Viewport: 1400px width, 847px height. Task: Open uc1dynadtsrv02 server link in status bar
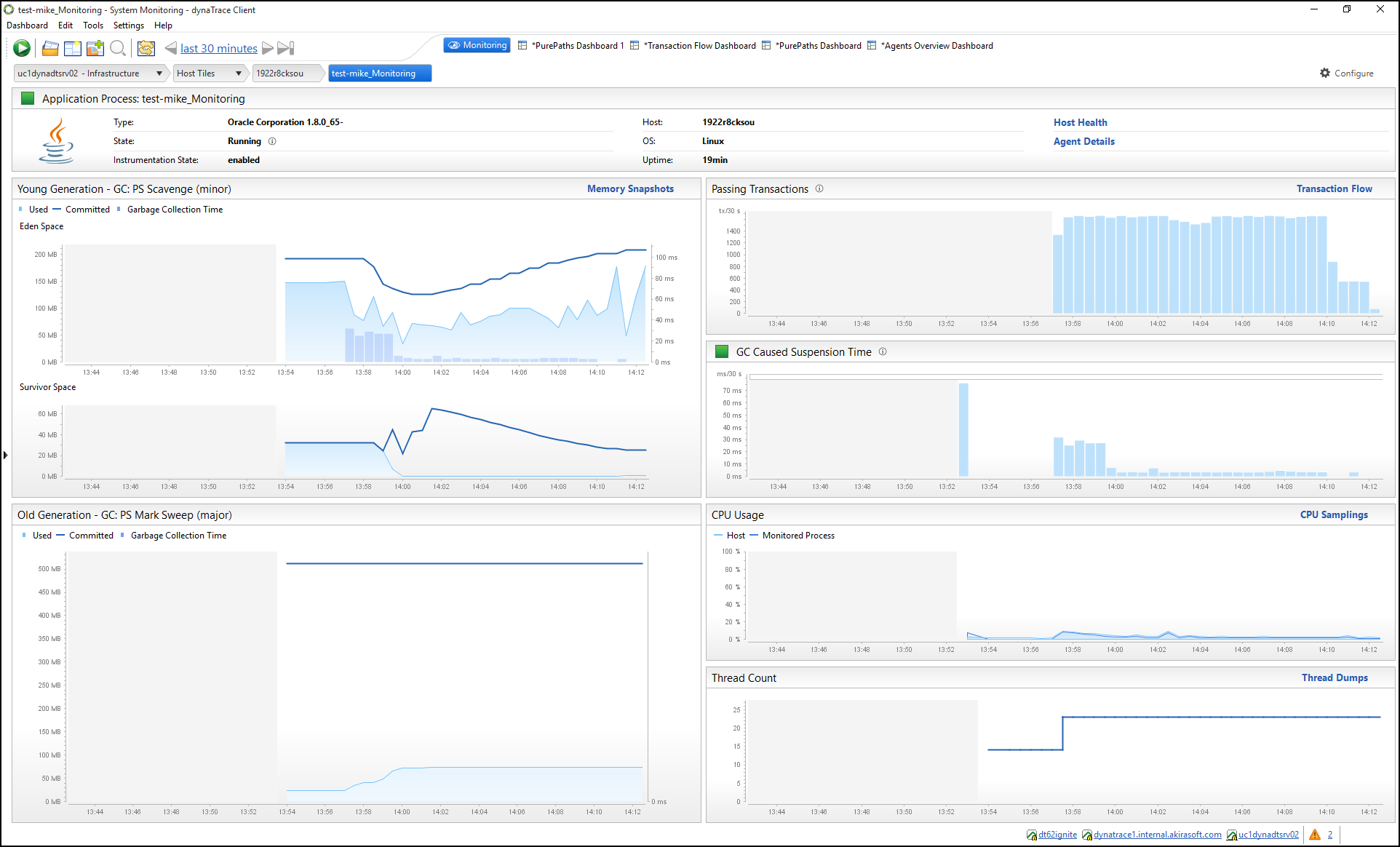1268,835
